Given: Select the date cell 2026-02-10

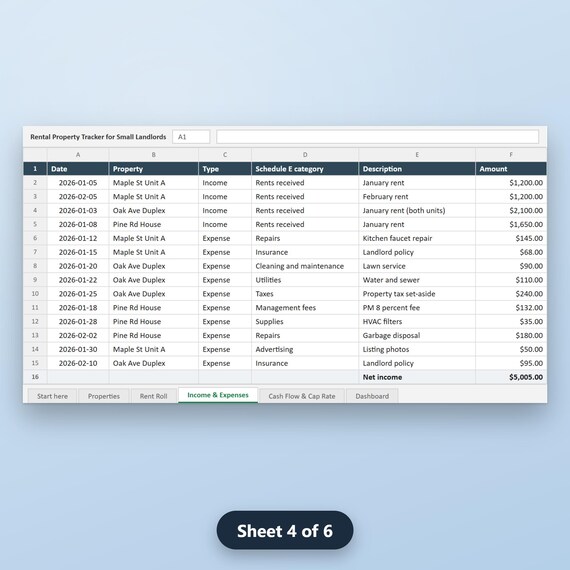Looking at the screenshot, I should 78,363.
